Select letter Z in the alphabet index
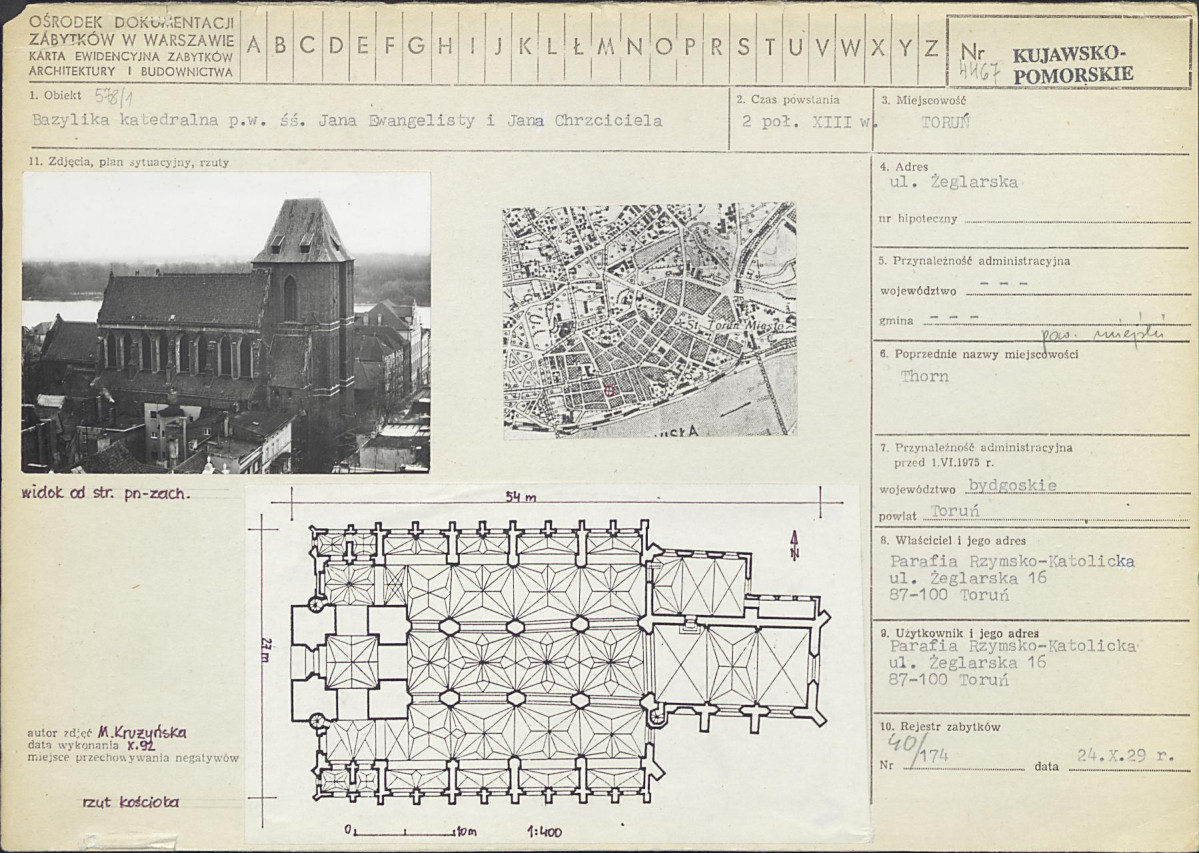The height and width of the screenshot is (853, 1199). point(931,46)
